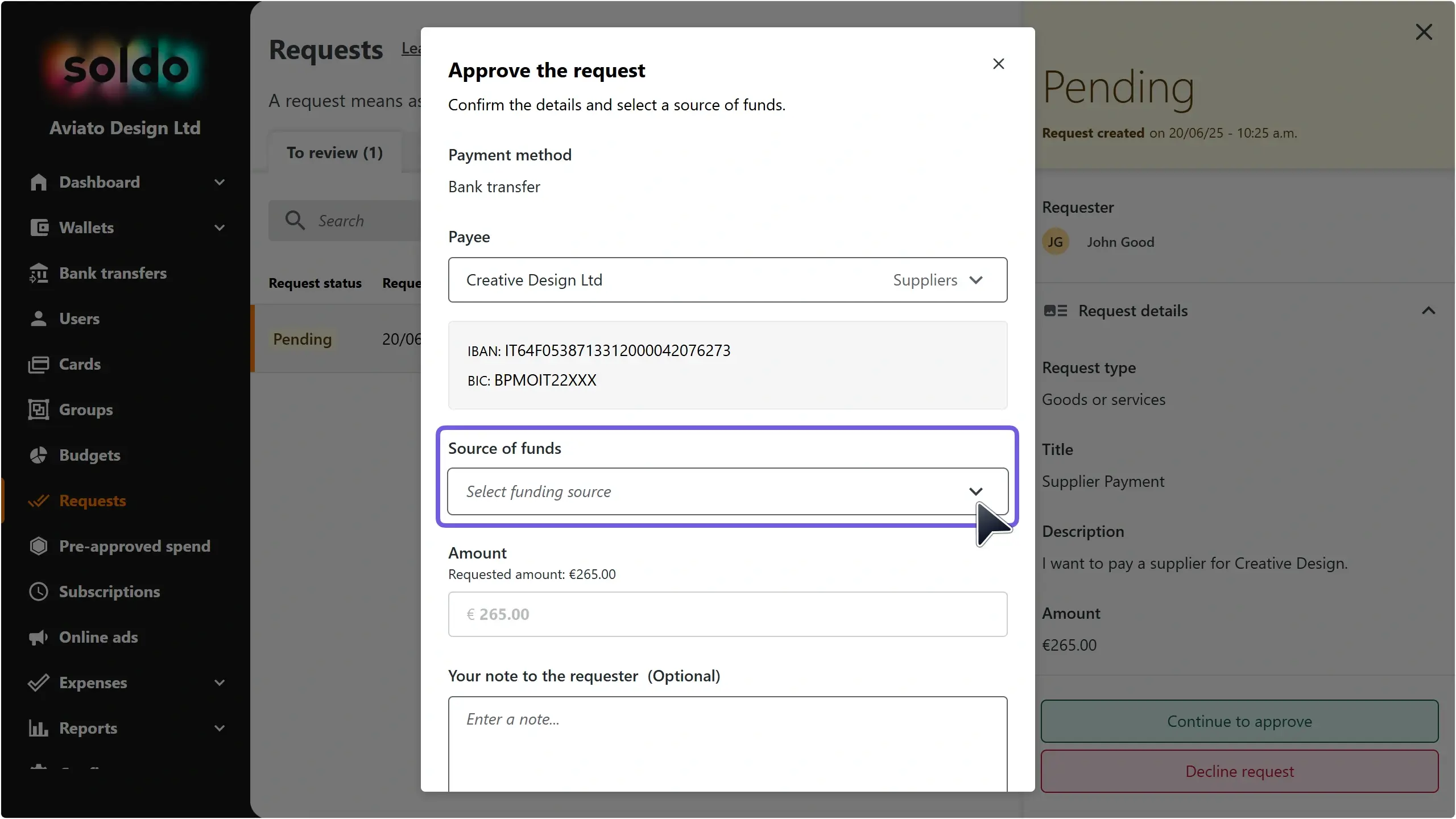Click the Requested amount: €265.00 text
1456x819 pixels.
point(532,574)
